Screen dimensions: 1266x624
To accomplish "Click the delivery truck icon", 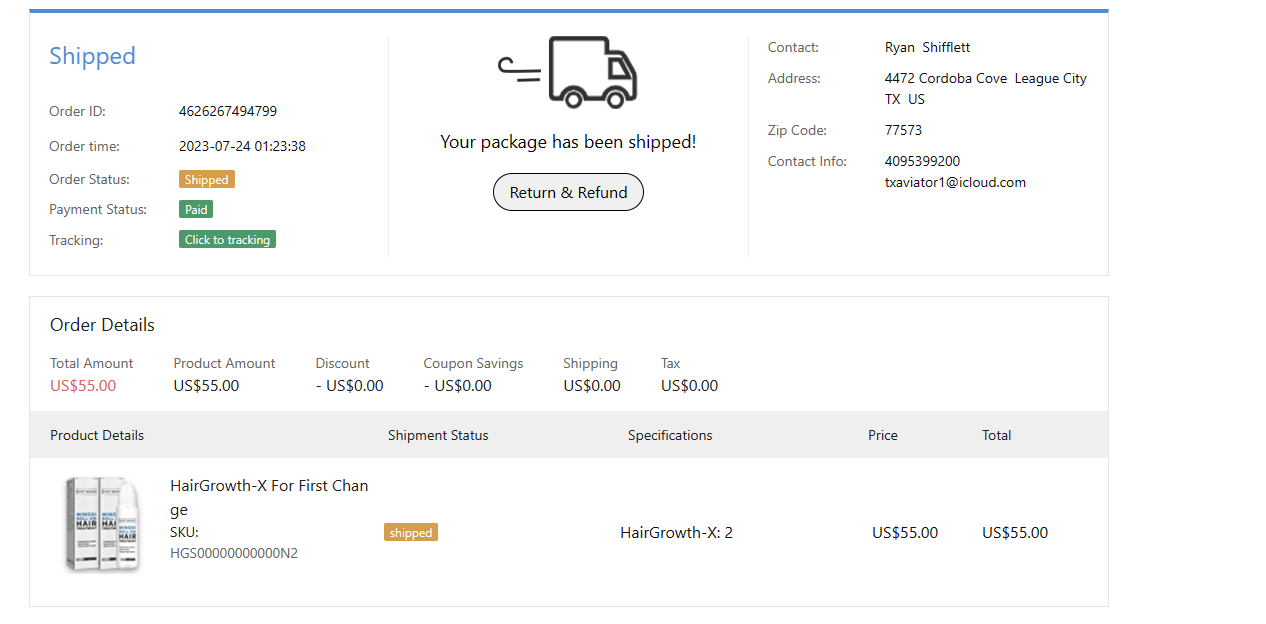I will (x=569, y=72).
